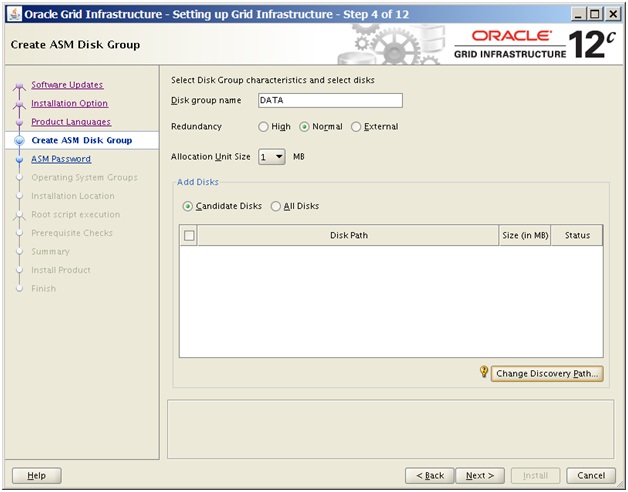628x492 pixels.
Task: Open the Installation Option step
Action: [69, 103]
